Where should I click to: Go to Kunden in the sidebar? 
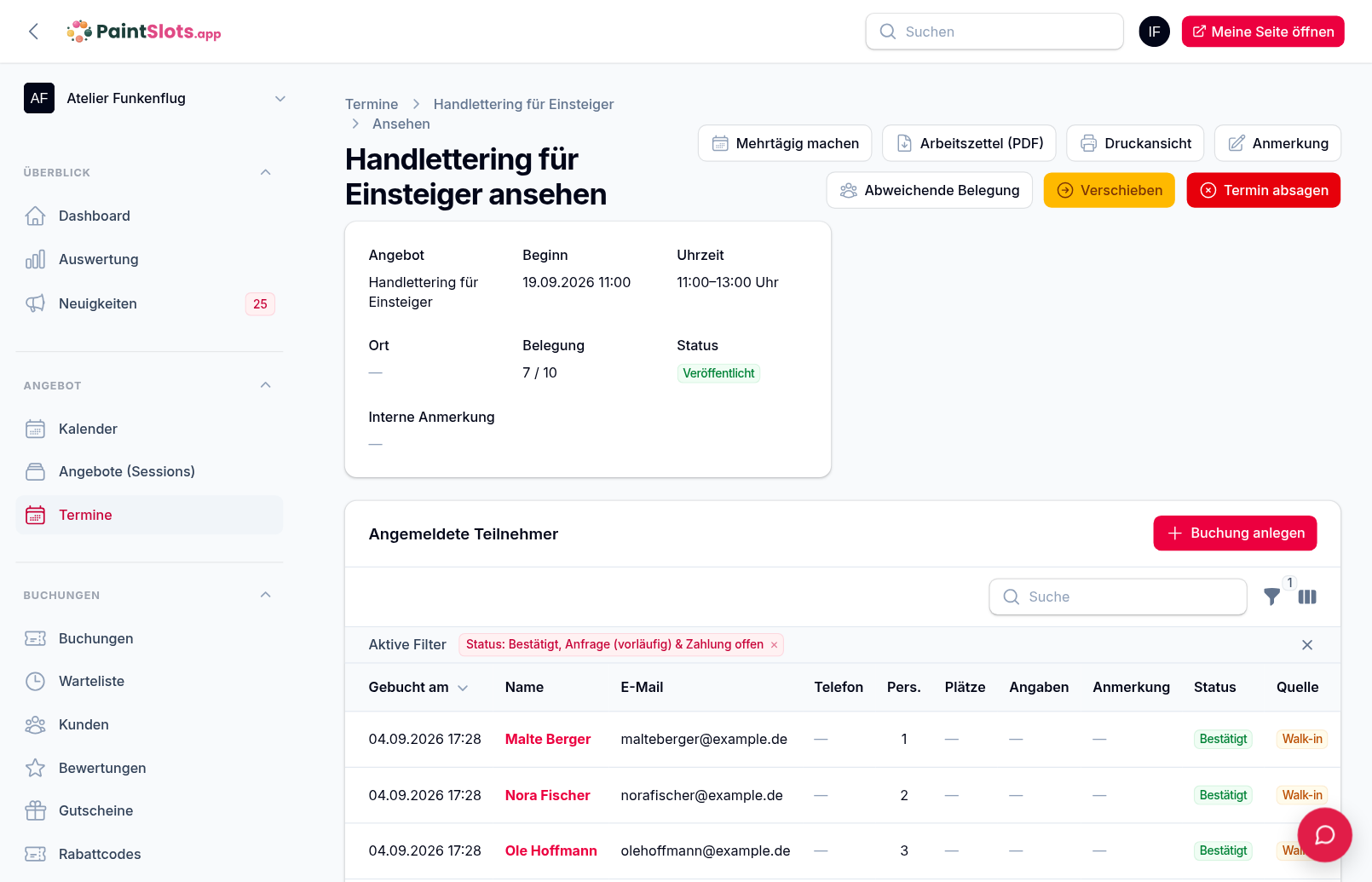[x=149, y=724]
